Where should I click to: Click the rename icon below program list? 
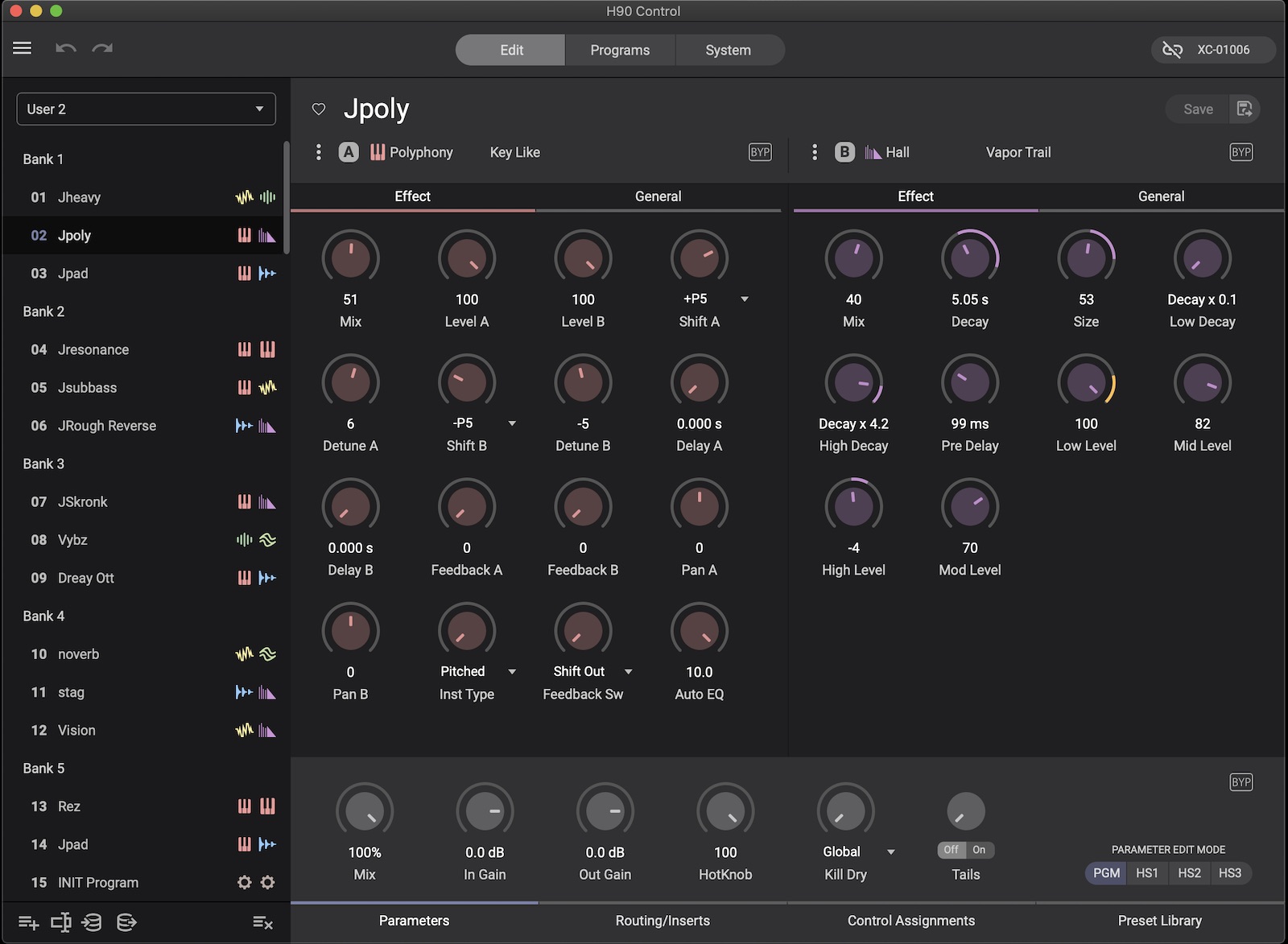click(x=61, y=922)
